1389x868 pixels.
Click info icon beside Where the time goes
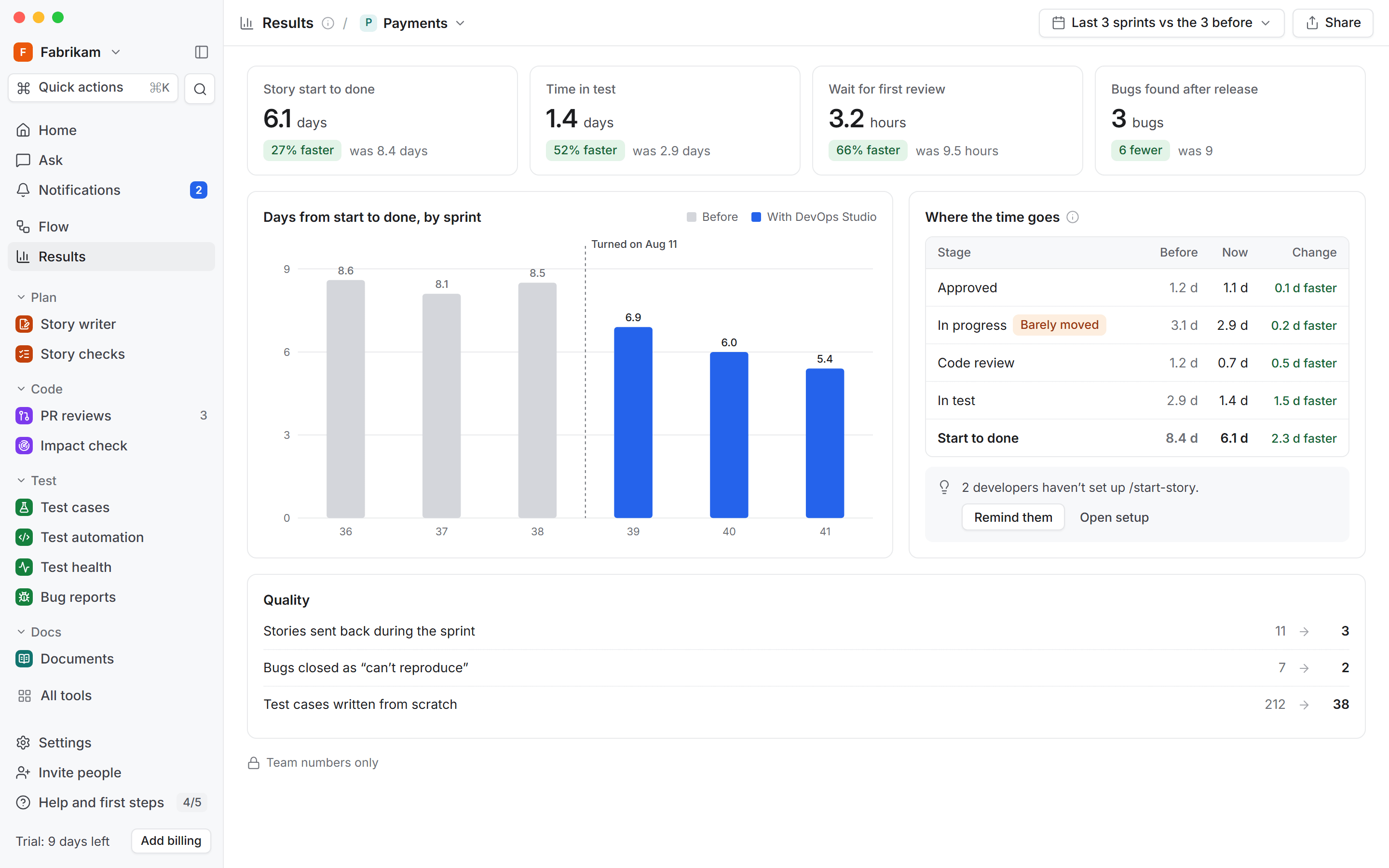pos(1072,217)
